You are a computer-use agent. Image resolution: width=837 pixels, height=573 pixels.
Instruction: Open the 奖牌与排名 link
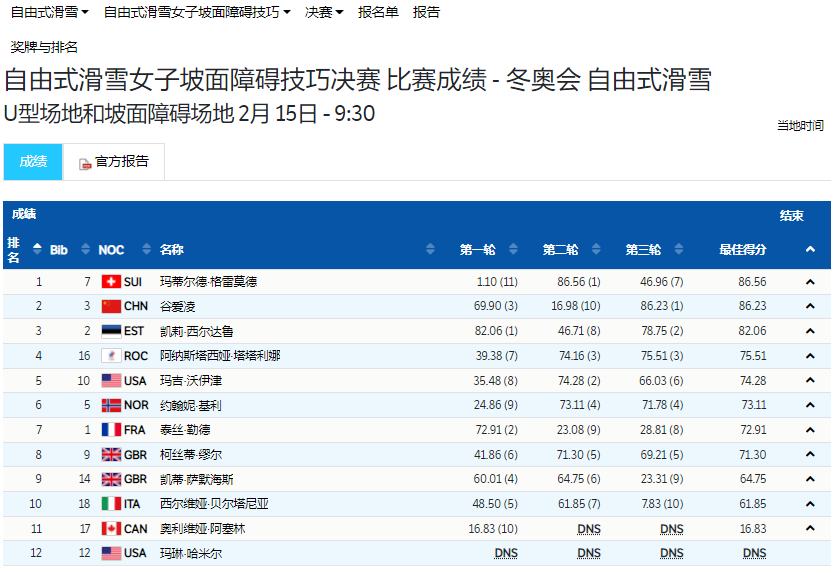44,47
